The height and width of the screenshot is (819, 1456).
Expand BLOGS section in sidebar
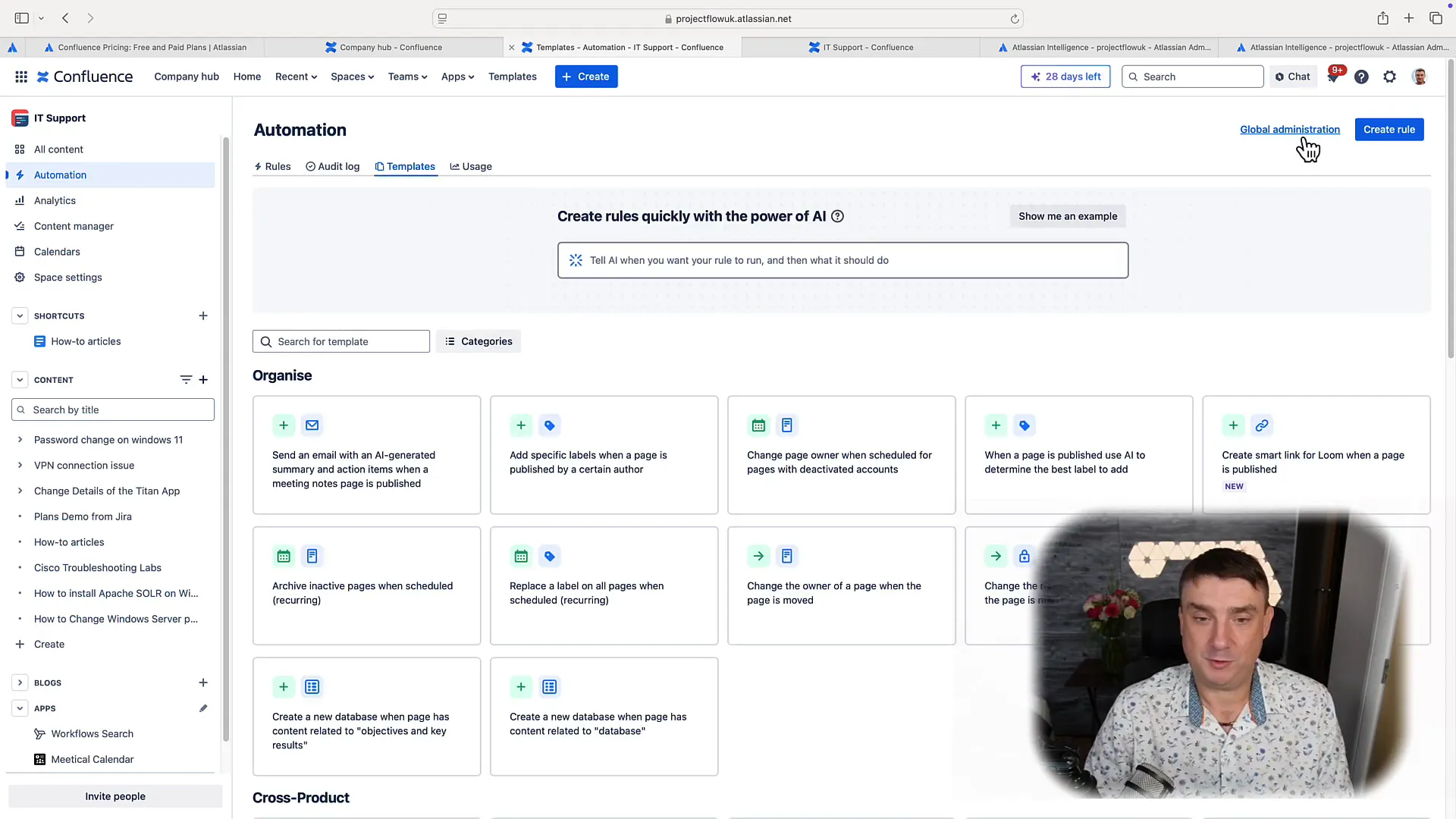tap(20, 682)
